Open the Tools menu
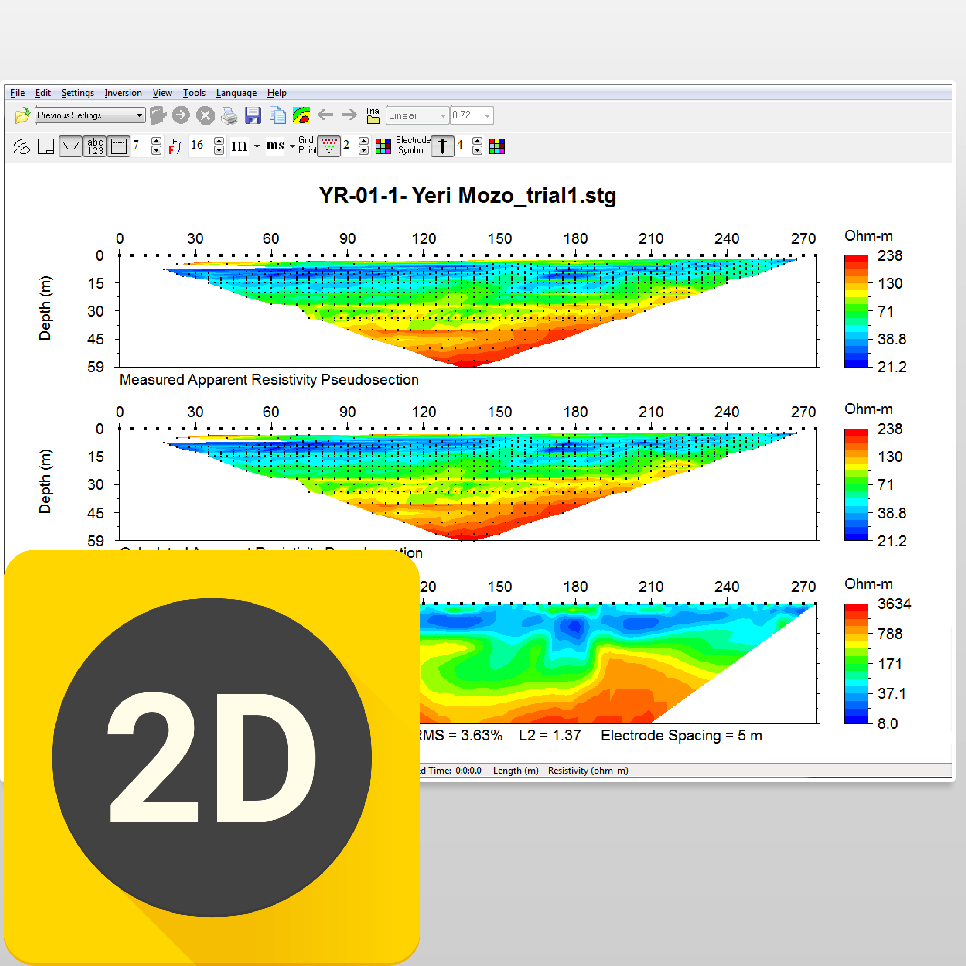 (x=194, y=92)
